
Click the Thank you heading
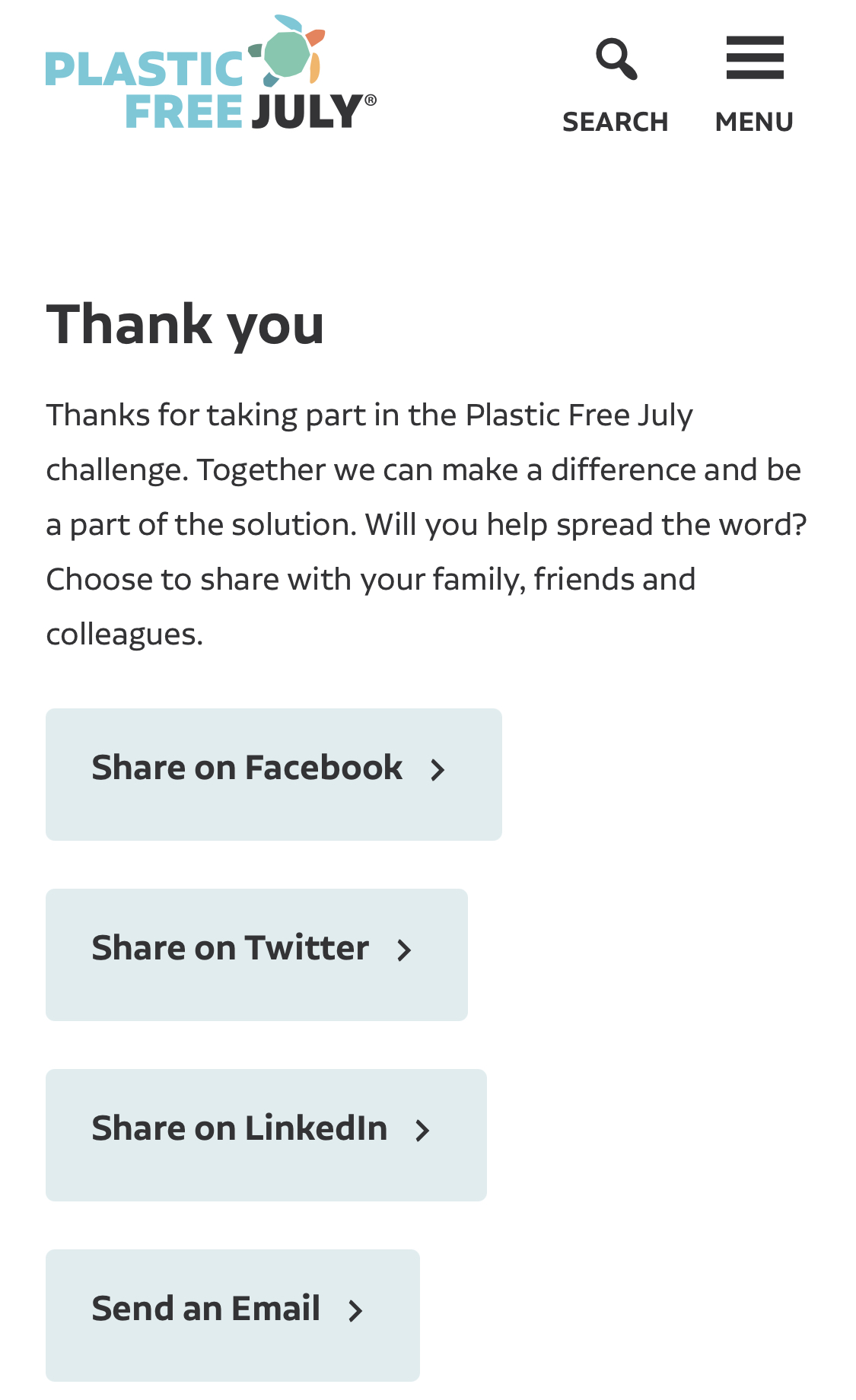[x=186, y=324]
